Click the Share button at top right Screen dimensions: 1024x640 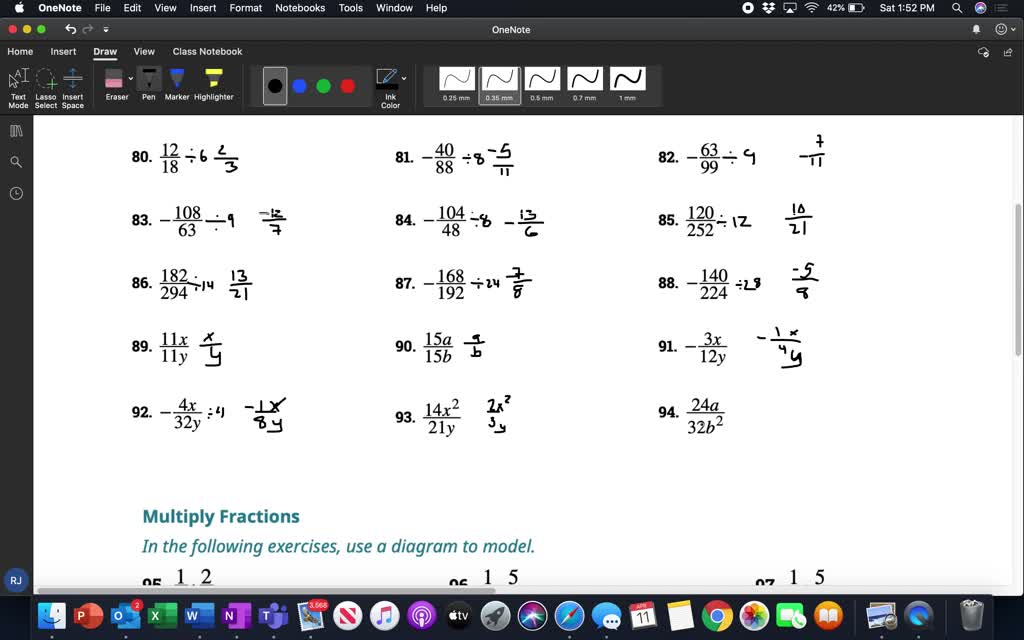(1007, 51)
